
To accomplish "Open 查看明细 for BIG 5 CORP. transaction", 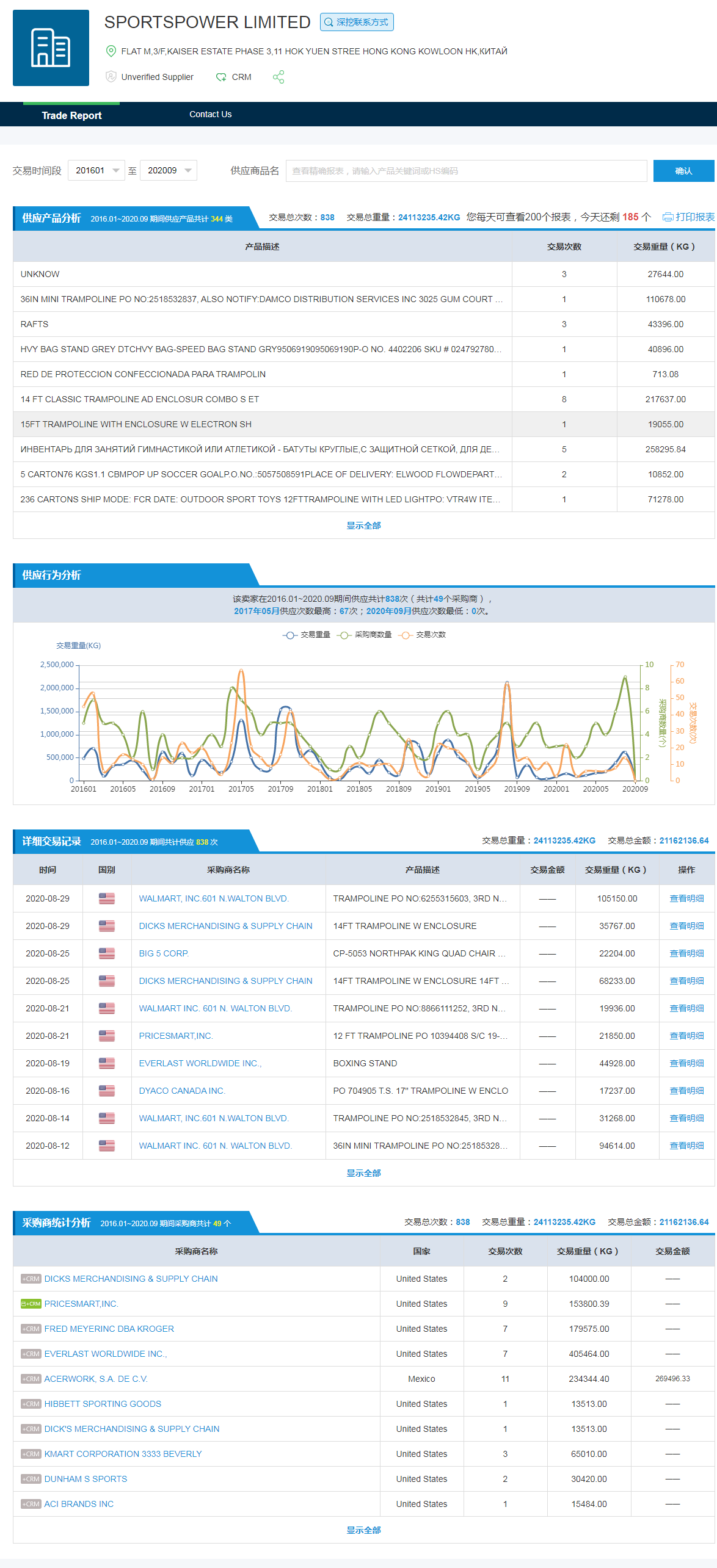I will (686, 953).
